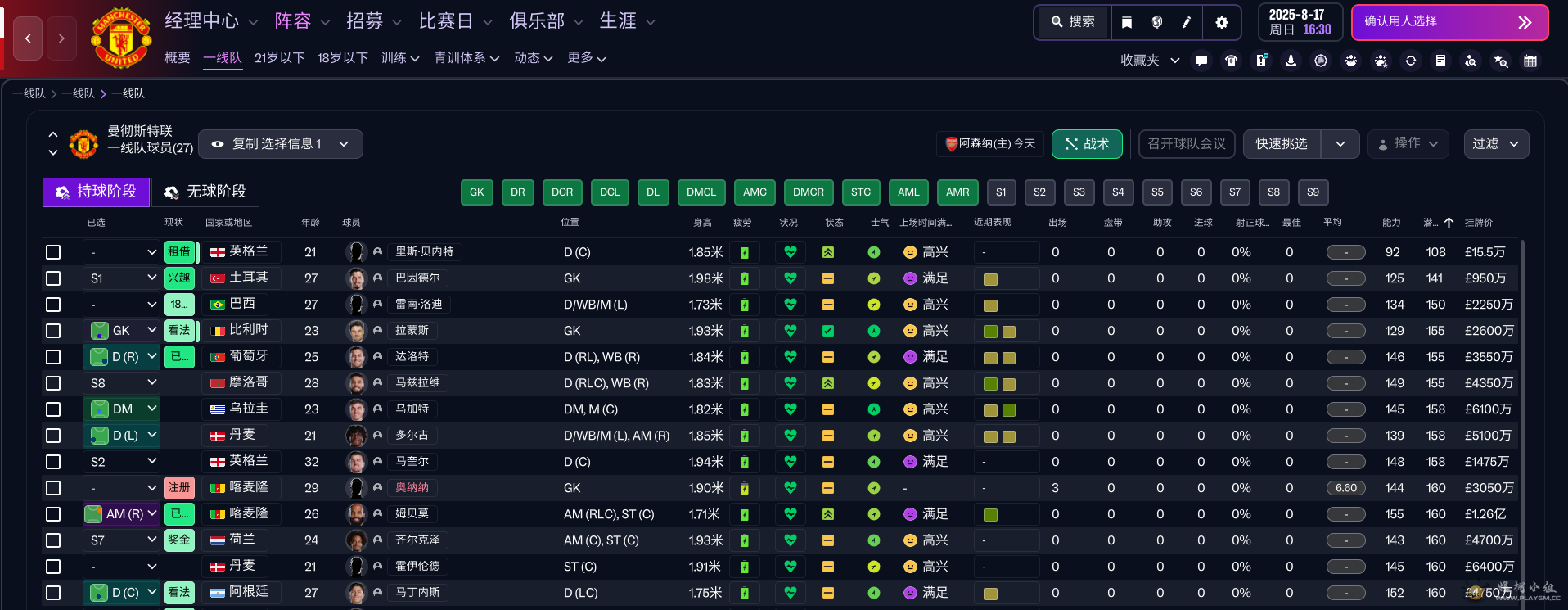Open the training cone shortcut
This screenshot has width=1568, height=610.
point(1291,61)
